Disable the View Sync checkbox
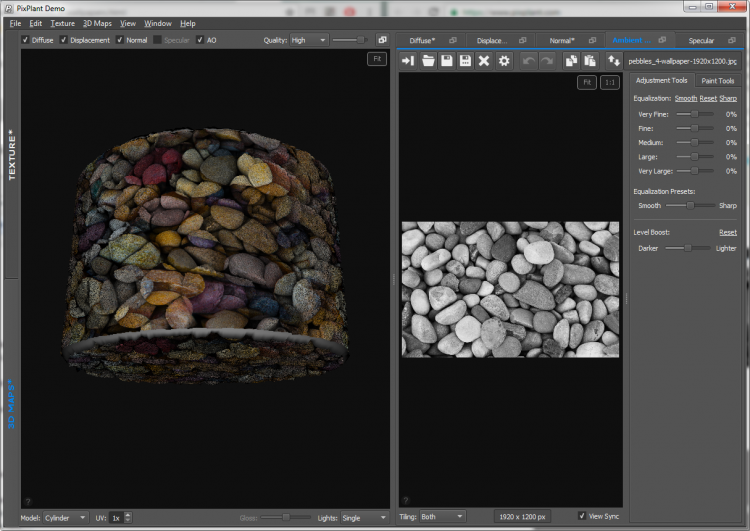The image size is (750, 531). (583, 516)
